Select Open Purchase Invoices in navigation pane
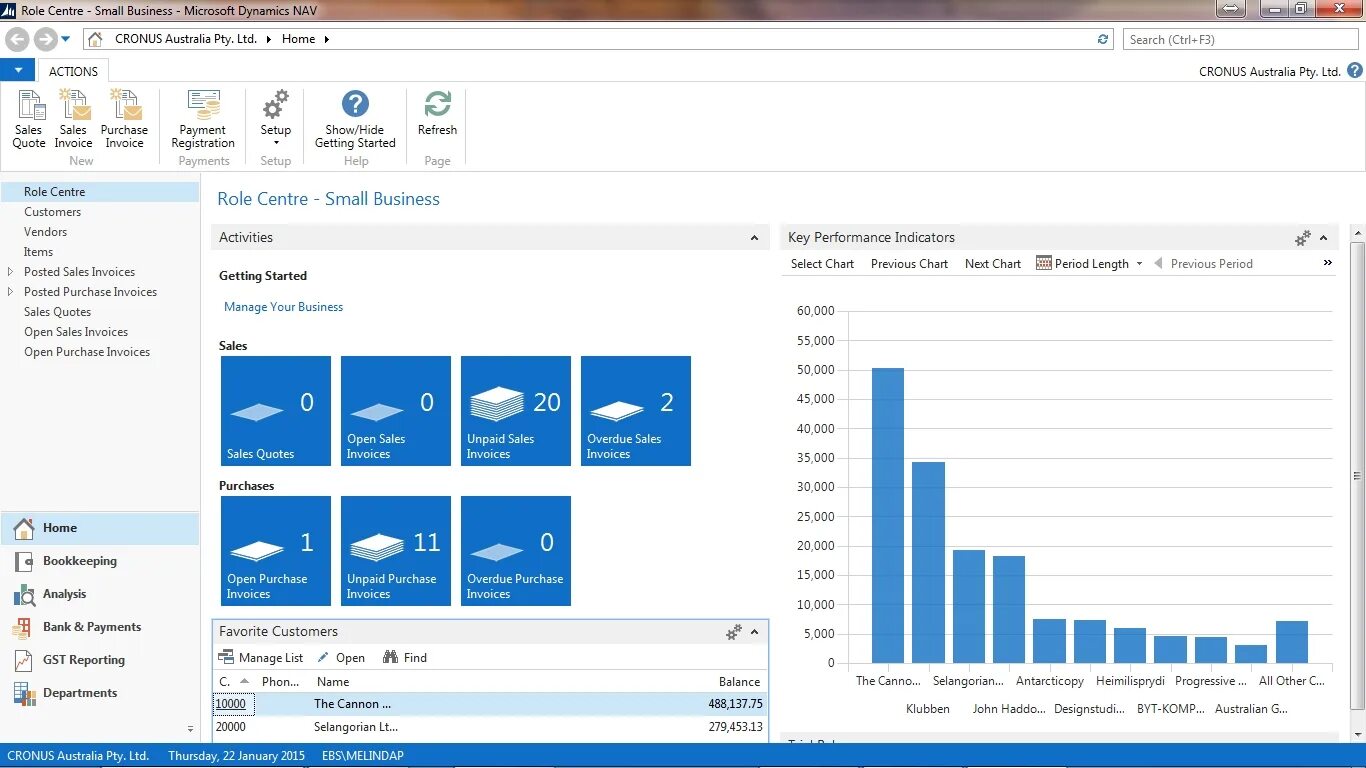This screenshot has height=768, width=1366. pyautogui.click(x=87, y=352)
